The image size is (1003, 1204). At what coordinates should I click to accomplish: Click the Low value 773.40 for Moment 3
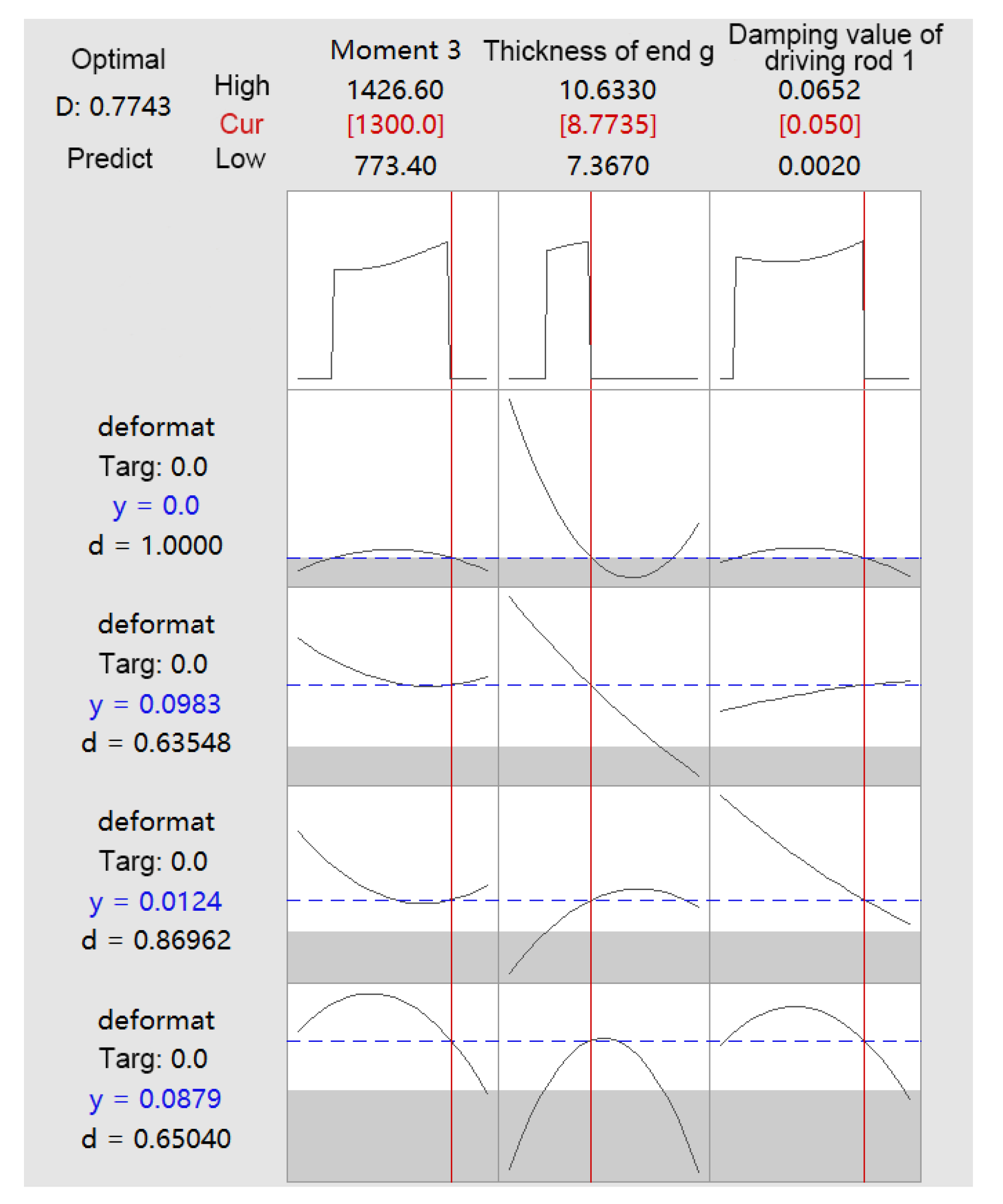click(396, 162)
